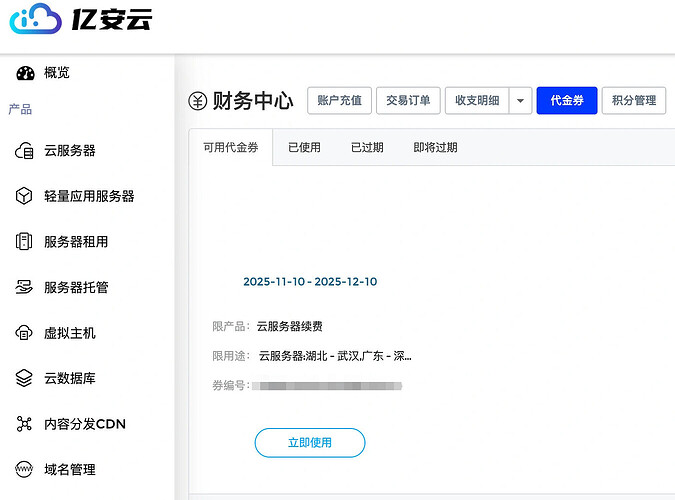Open 积分管理 points management
This screenshot has width=675, height=500.
[x=634, y=100]
